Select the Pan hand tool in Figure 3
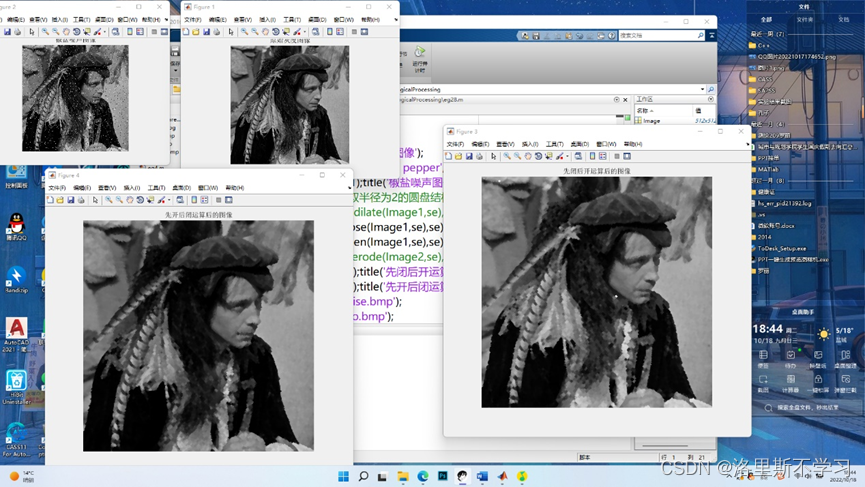This screenshot has width=865, height=487. tap(528, 156)
